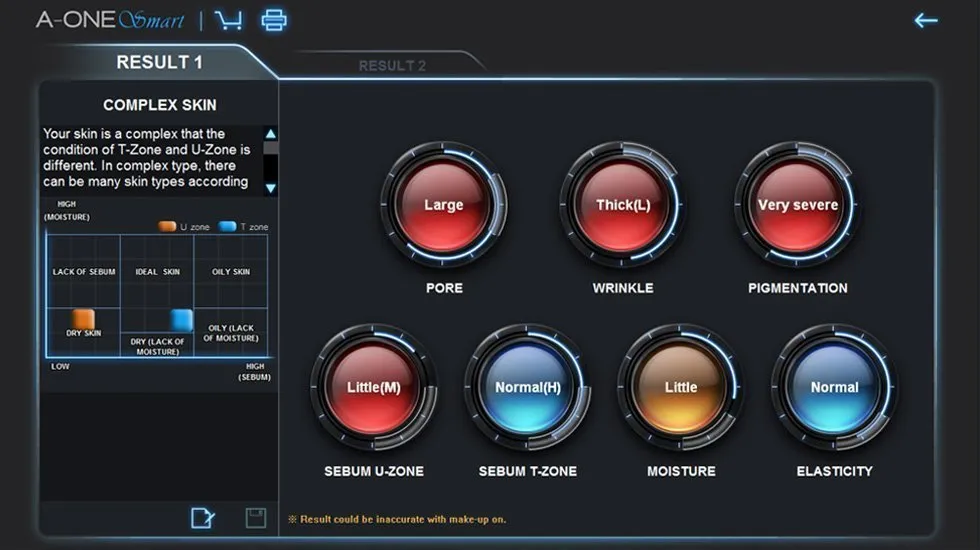The height and width of the screenshot is (550, 980).
Task: Click the orange U zone marker in chart
Action: point(84,319)
